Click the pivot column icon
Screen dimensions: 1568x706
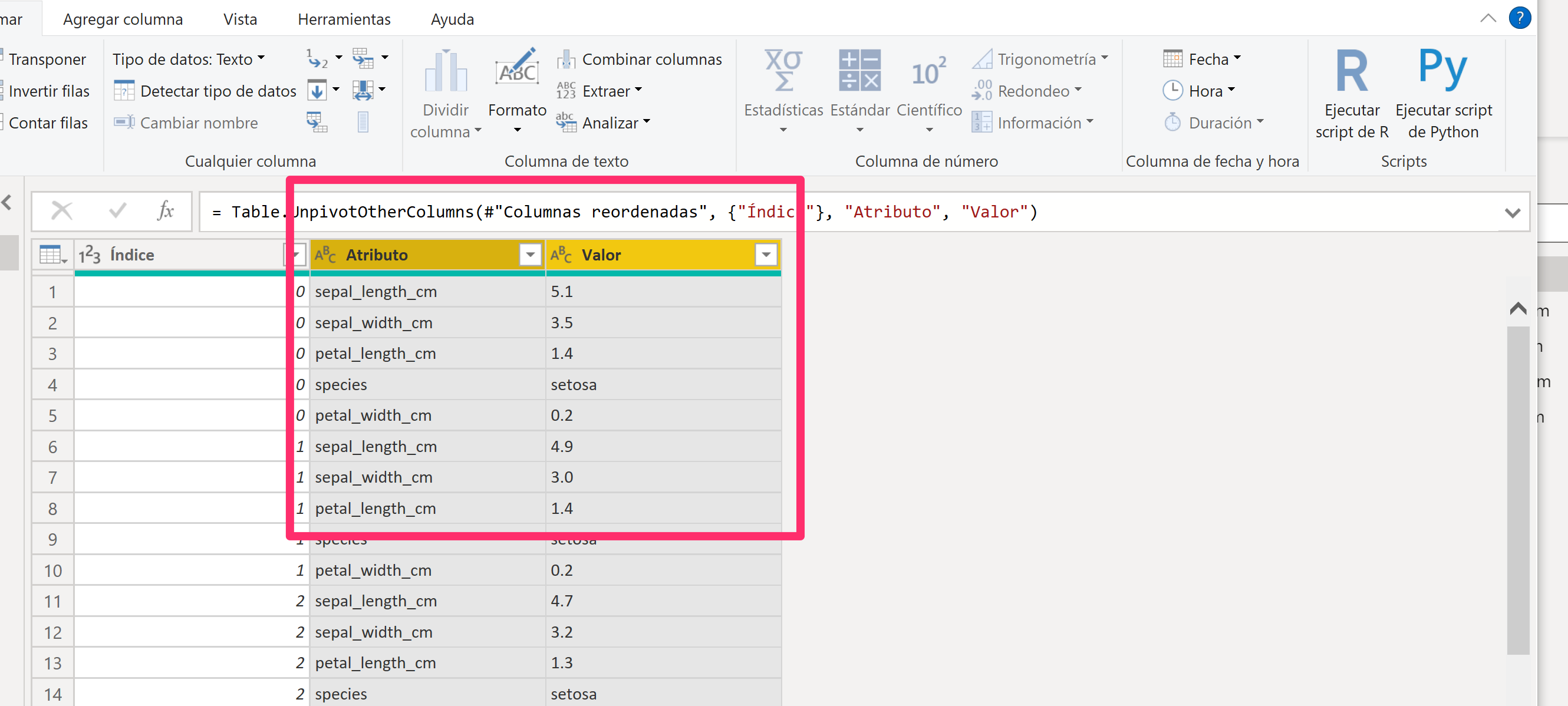click(317, 123)
